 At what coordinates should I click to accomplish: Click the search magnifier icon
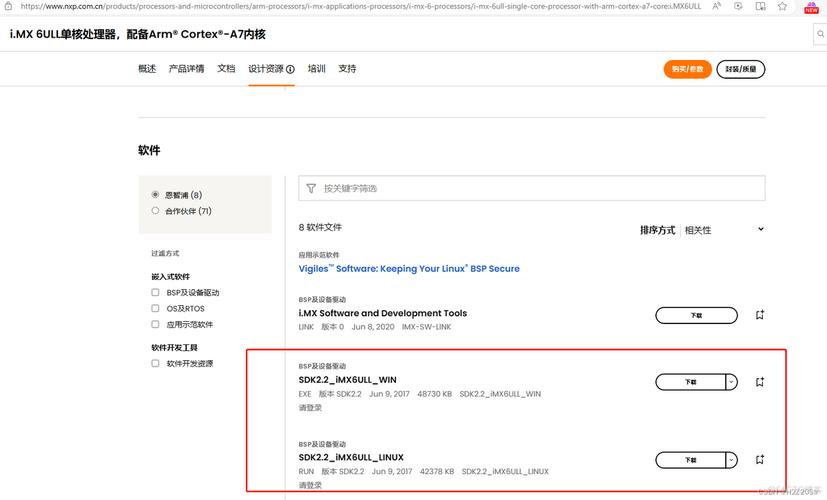coord(821,34)
